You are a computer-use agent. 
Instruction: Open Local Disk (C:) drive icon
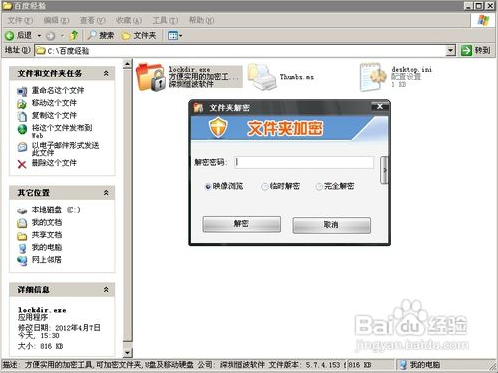coord(22,210)
